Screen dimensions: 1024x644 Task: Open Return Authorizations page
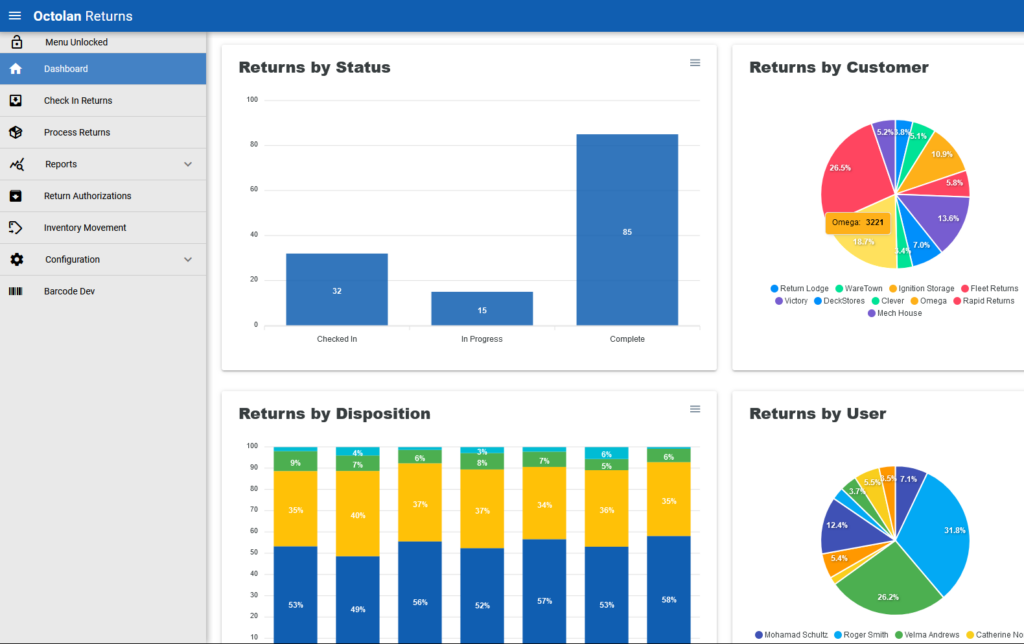[103, 196]
